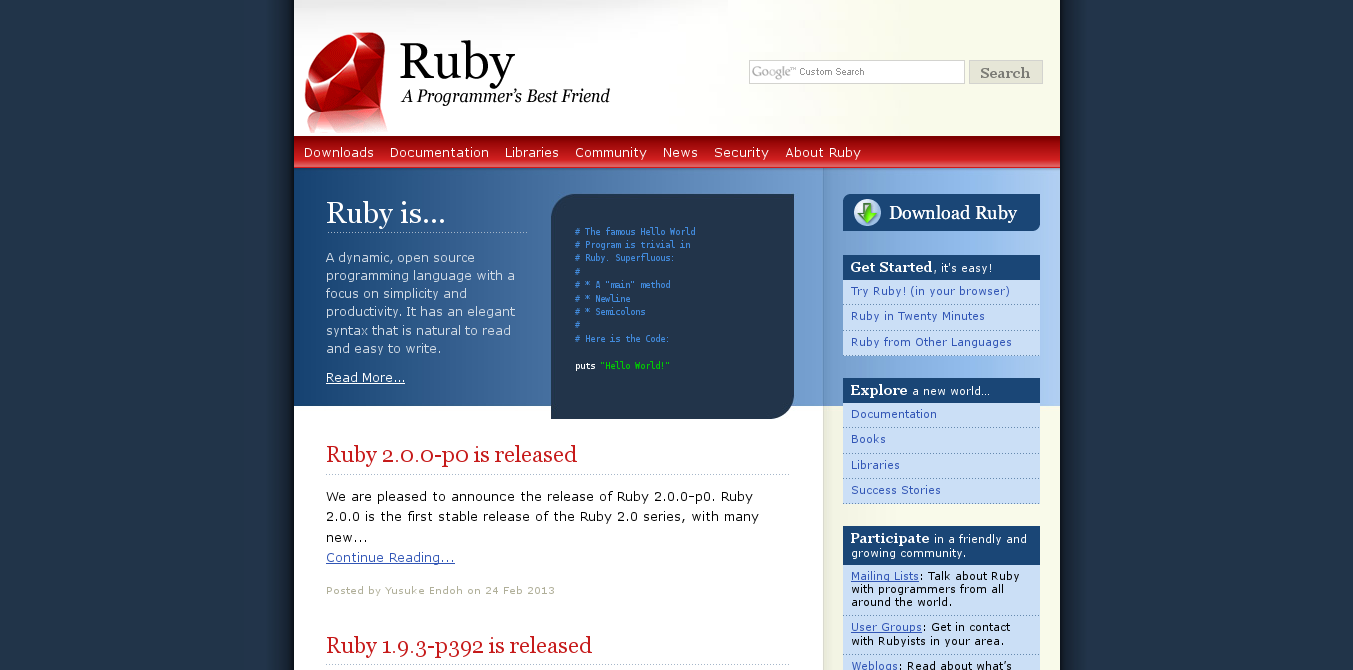The width and height of the screenshot is (1353, 670).
Task: Open the Community navigation item
Action: pos(611,152)
